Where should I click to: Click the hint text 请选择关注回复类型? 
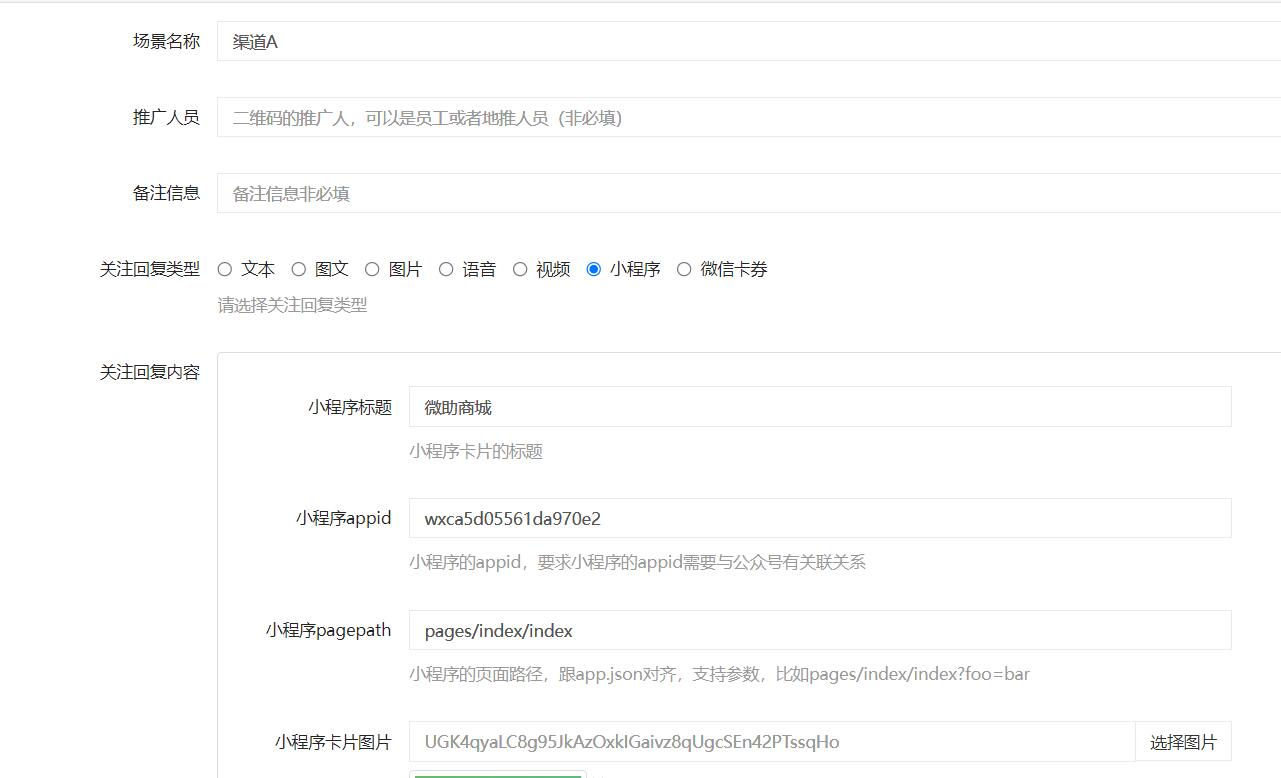coord(293,305)
